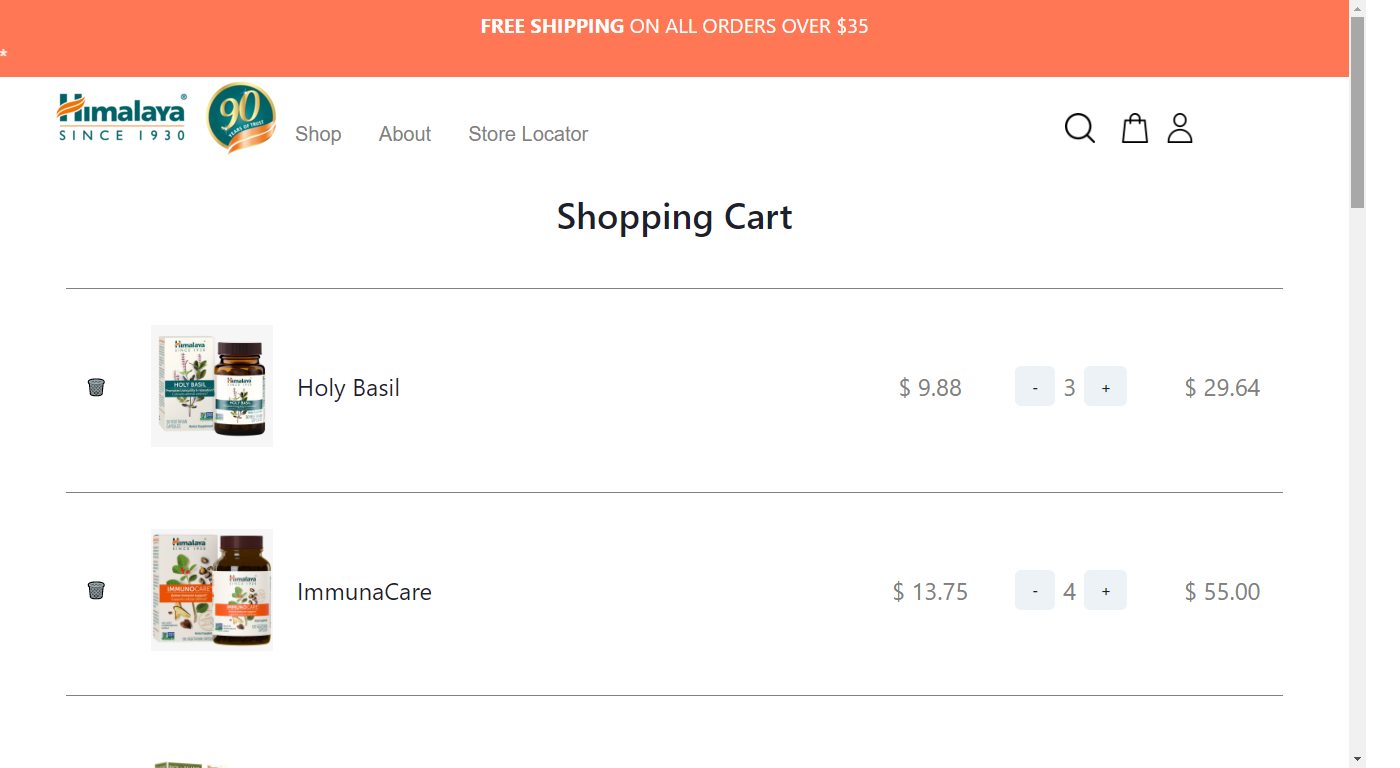Increase ImmunaCare quantity with plus

pos(1105,591)
